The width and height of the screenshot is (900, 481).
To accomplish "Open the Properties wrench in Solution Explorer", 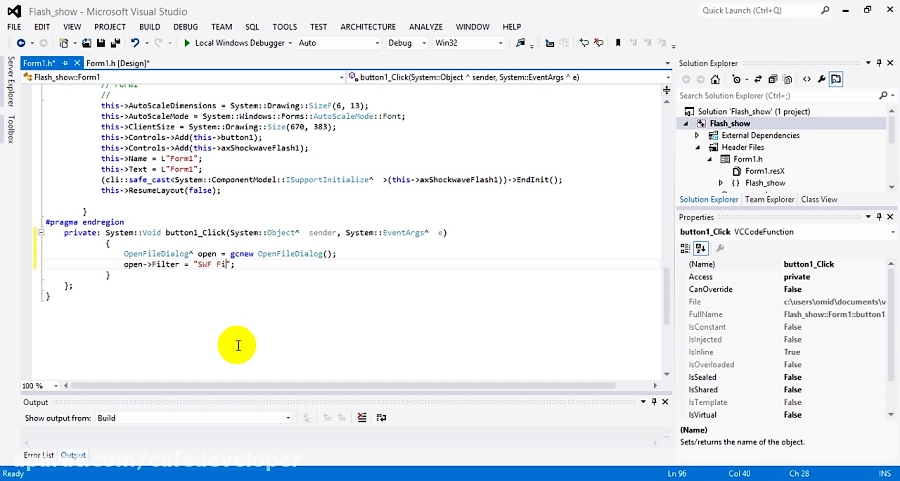I will point(821,79).
